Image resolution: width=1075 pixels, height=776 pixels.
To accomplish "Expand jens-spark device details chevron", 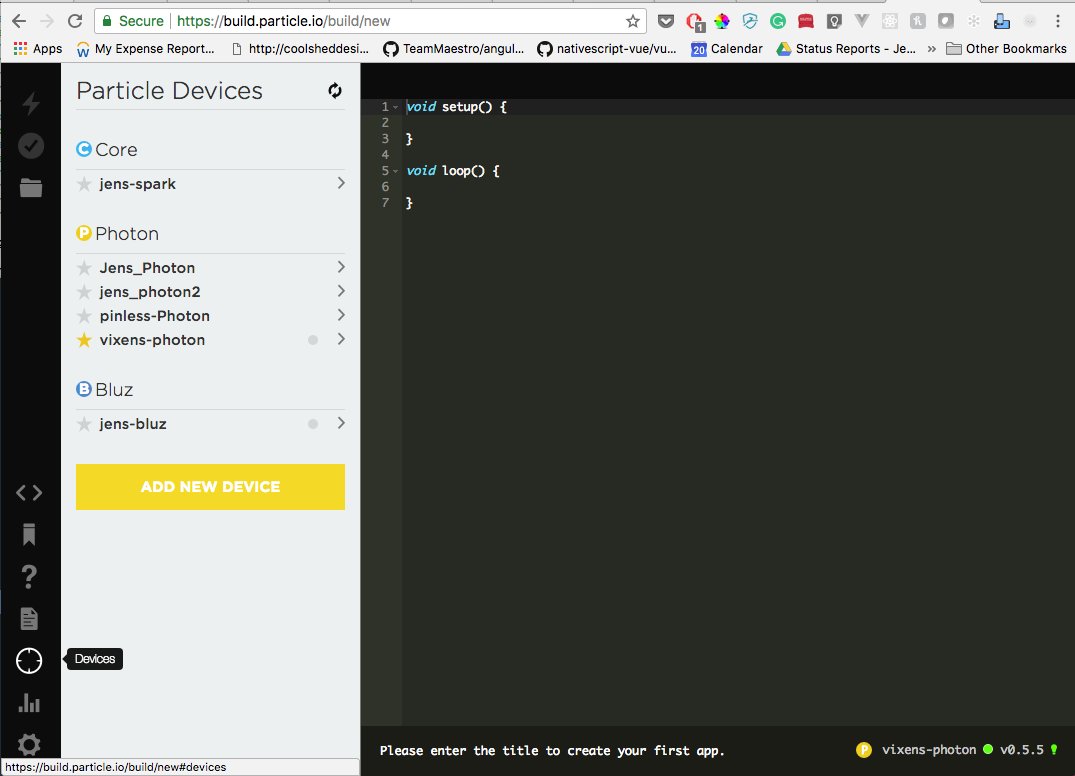I will coord(341,183).
